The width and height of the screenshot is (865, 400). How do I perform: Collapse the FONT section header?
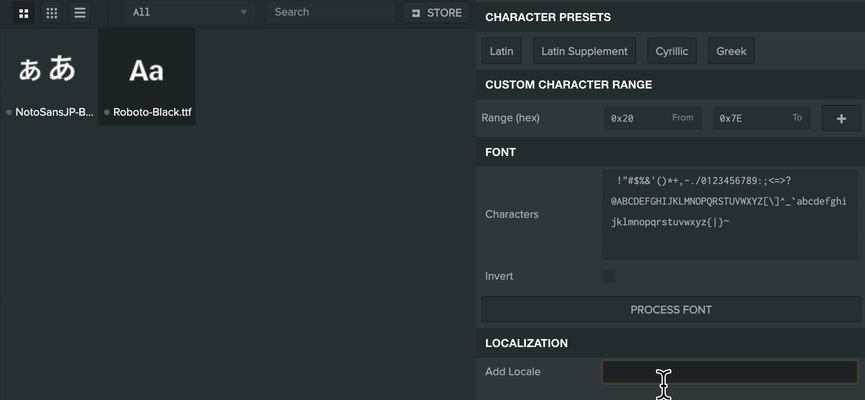(670, 152)
